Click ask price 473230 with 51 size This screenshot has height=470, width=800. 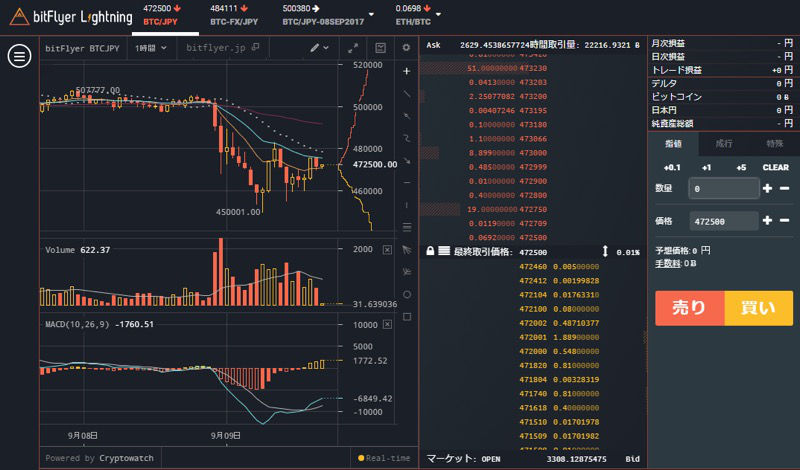(x=533, y=68)
